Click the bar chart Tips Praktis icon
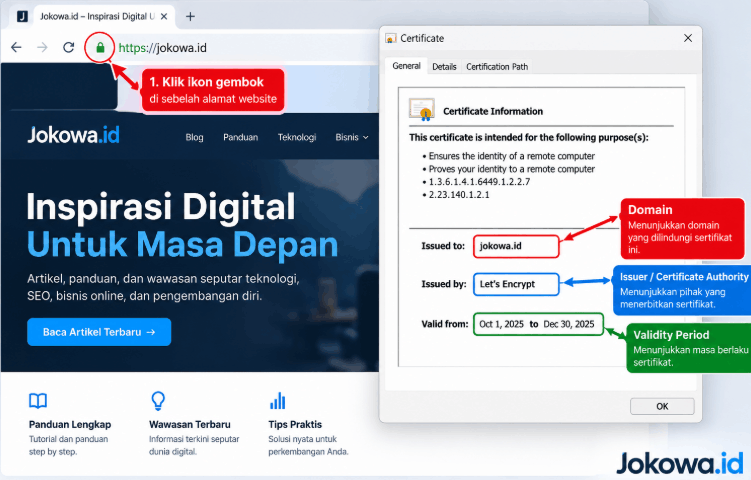 (277, 401)
